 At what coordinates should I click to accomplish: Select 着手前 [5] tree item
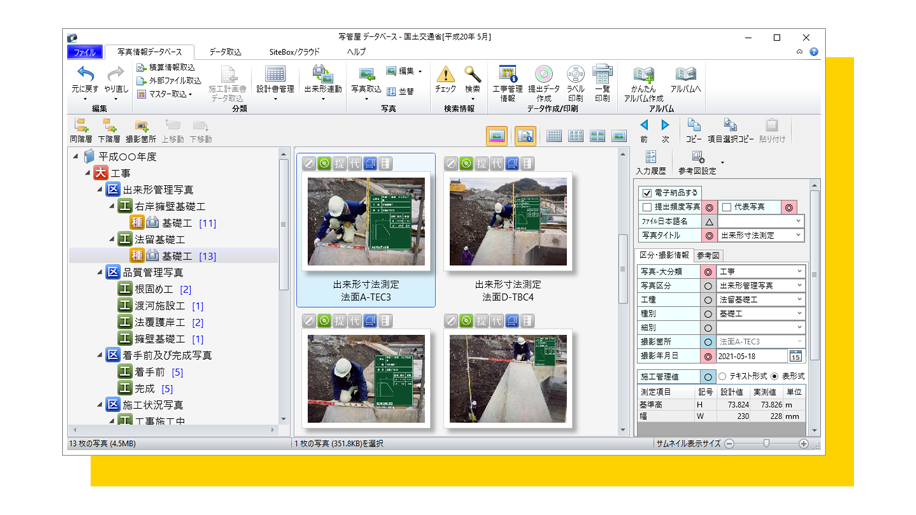pos(151,372)
